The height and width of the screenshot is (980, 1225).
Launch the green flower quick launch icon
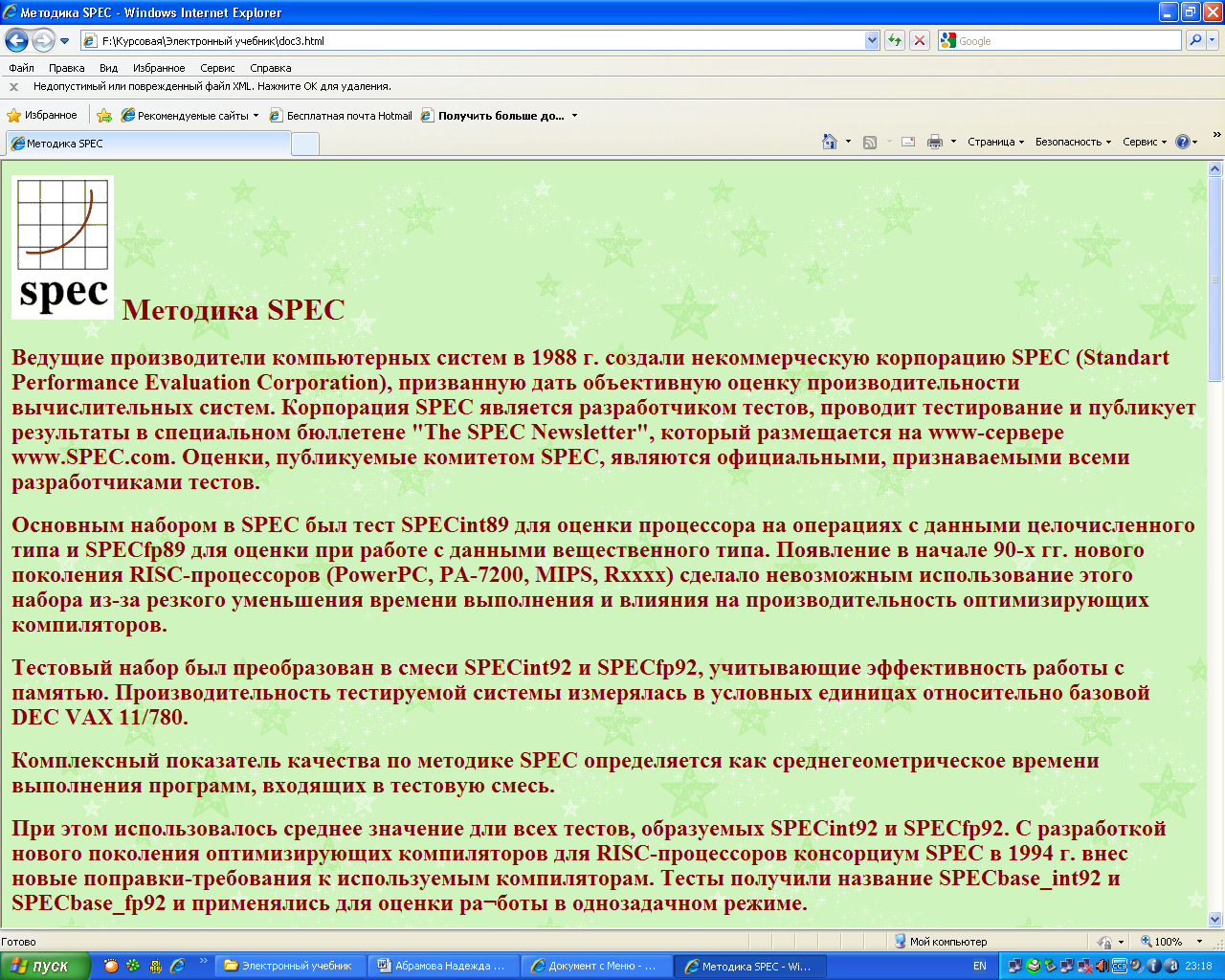[x=133, y=966]
